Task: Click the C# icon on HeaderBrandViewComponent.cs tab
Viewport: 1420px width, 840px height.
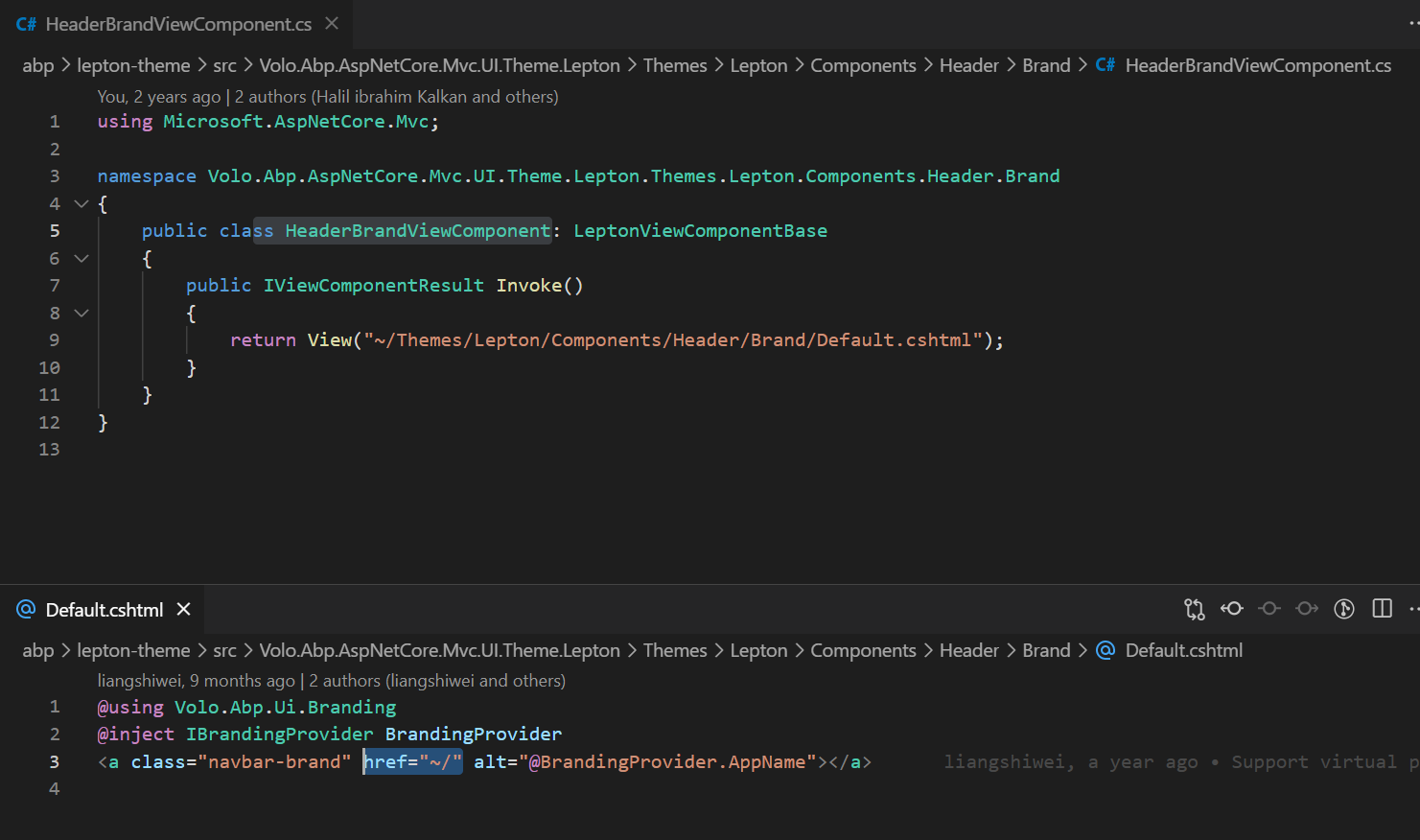Action: pyautogui.click(x=26, y=24)
